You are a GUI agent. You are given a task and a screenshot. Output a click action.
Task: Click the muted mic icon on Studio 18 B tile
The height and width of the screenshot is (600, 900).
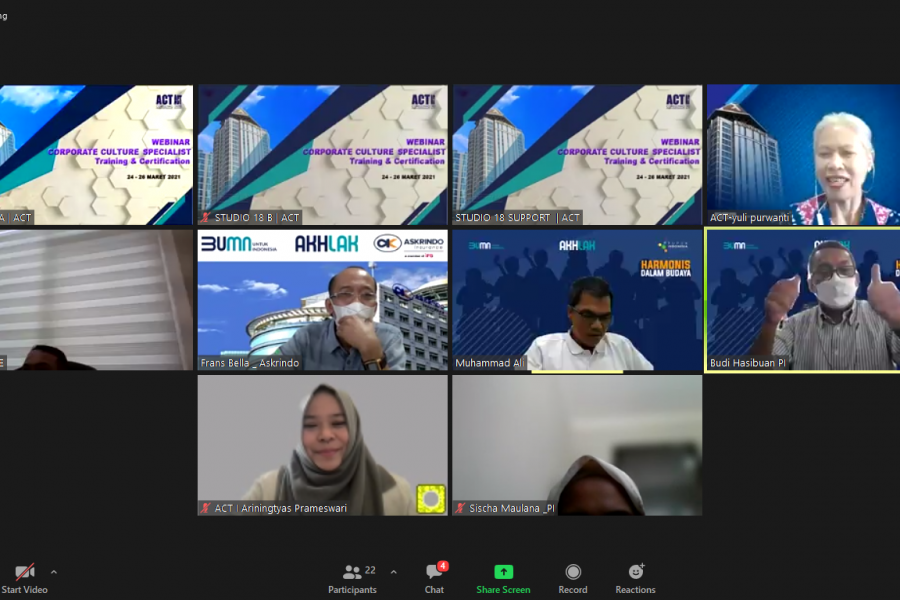[x=206, y=217]
